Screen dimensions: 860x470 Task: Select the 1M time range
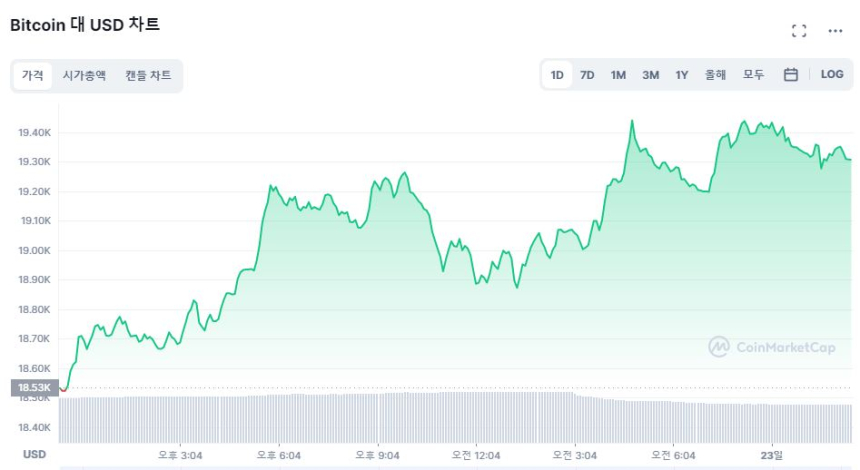(618, 75)
